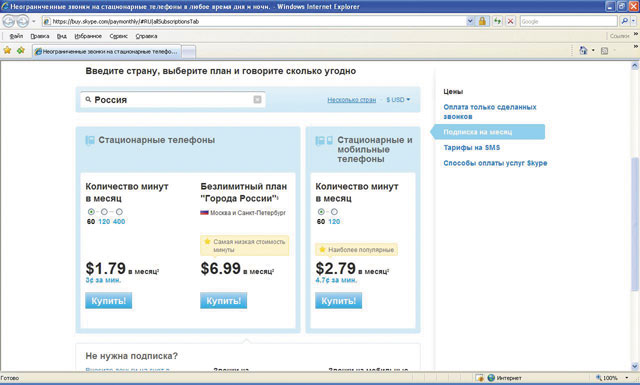Click the Россия country search field
640x385 pixels.
[x=173, y=100]
